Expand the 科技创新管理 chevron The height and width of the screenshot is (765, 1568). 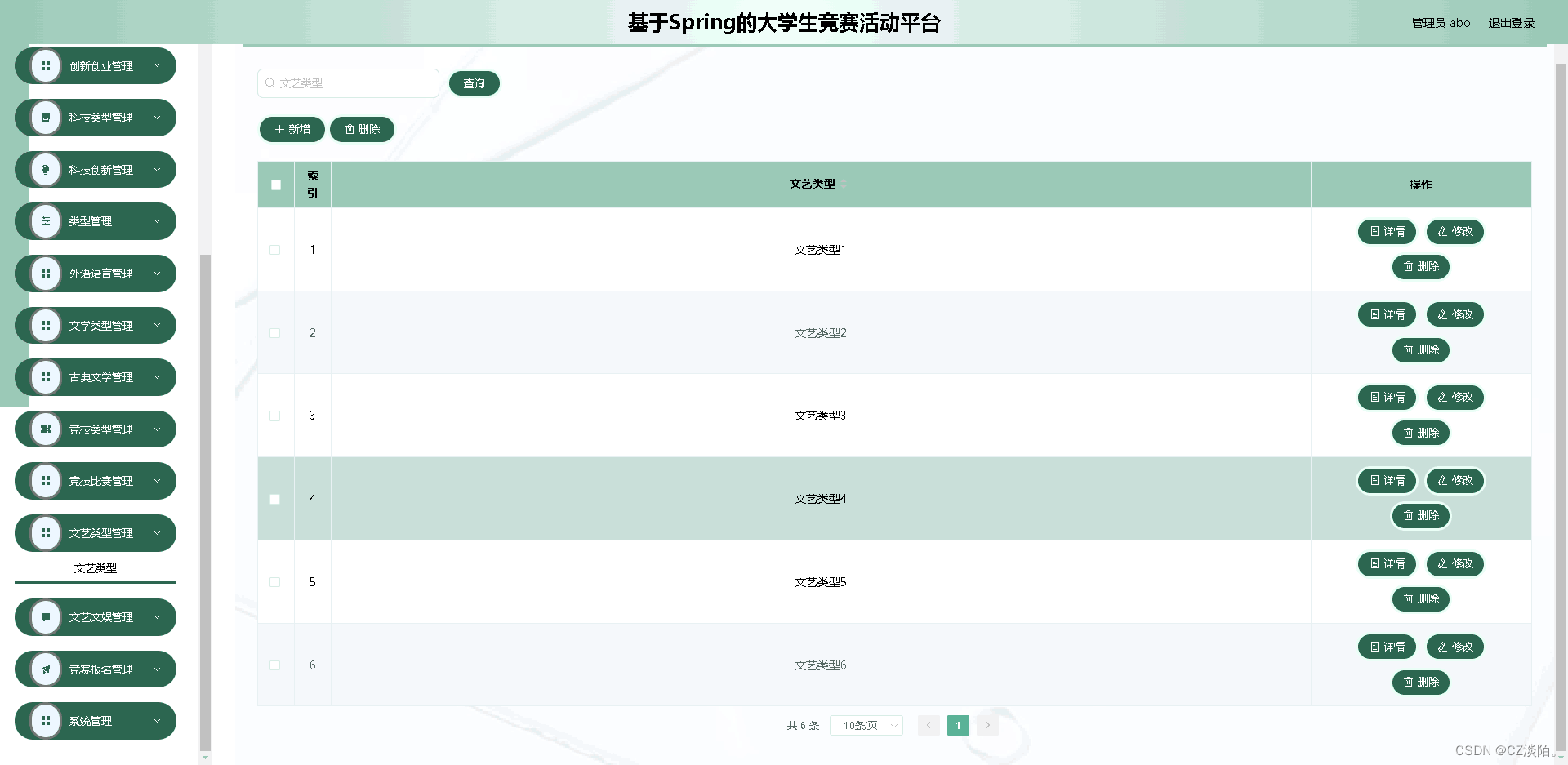pos(158,170)
